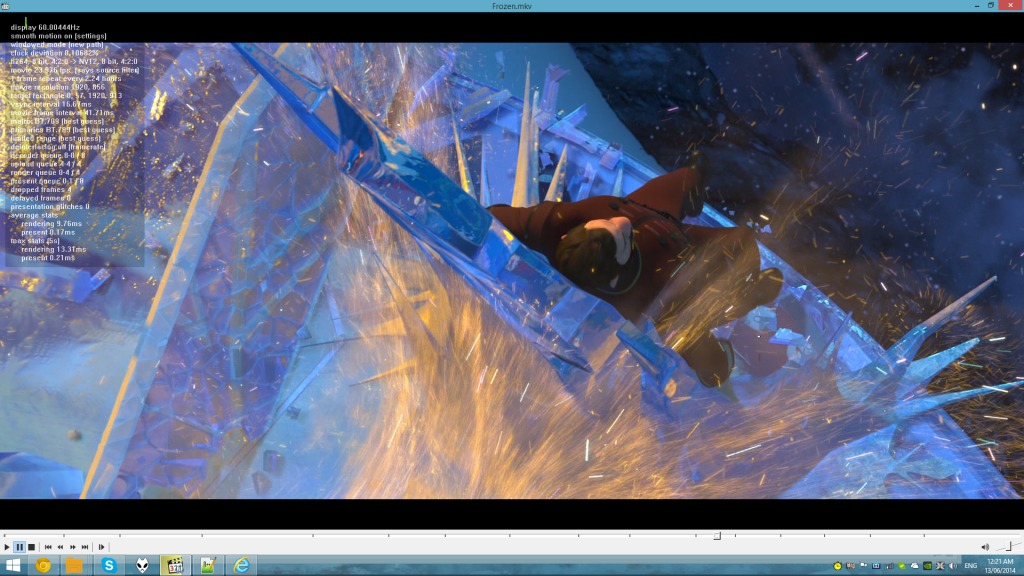Open the network signal tray icon

click(889, 566)
